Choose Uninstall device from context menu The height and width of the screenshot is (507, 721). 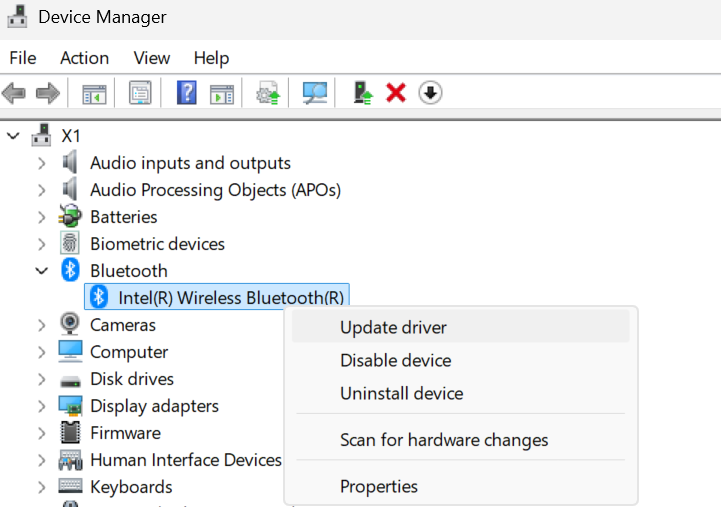(461, 393)
